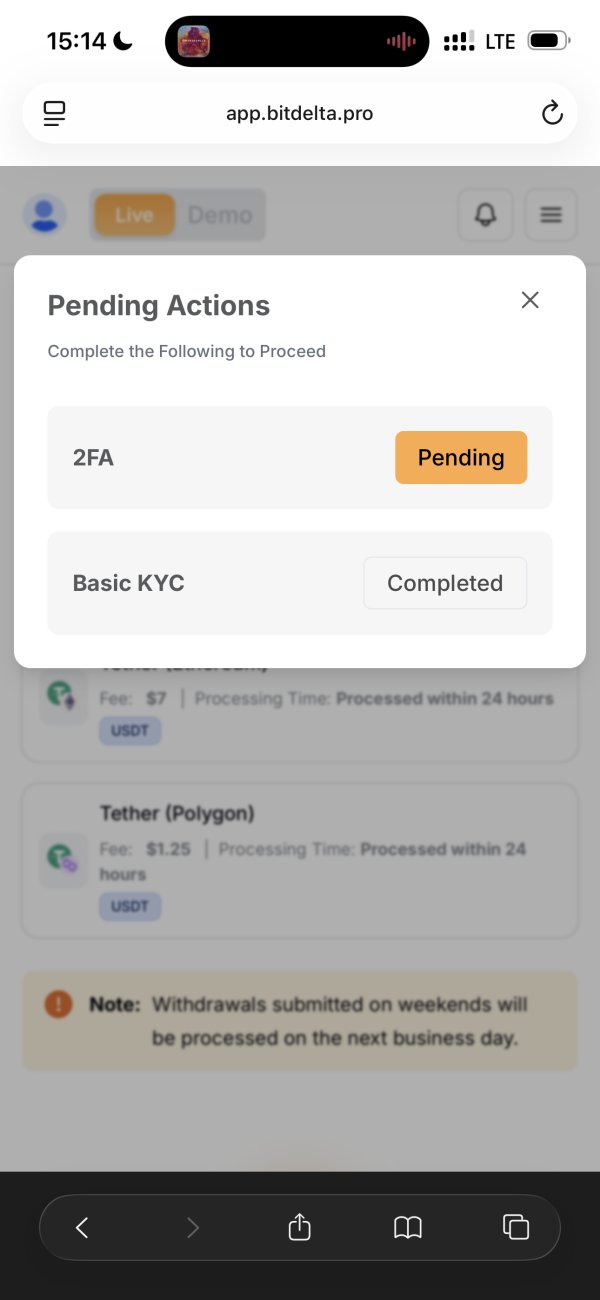Image resolution: width=600 pixels, height=1300 pixels.
Task: Show open browser tabs
Action: pyautogui.click(x=516, y=1227)
